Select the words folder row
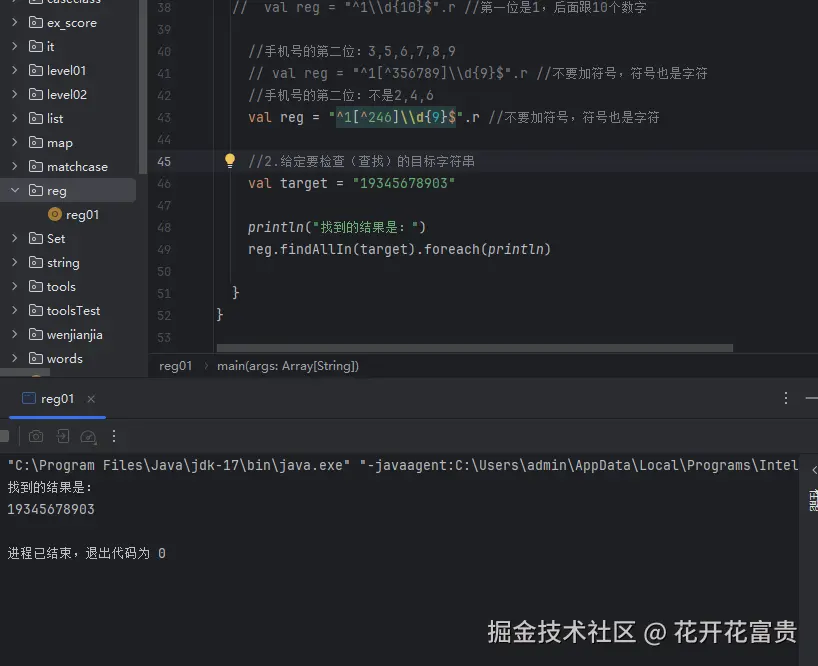This screenshot has width=818, height=666. click(x=68, y=358)
